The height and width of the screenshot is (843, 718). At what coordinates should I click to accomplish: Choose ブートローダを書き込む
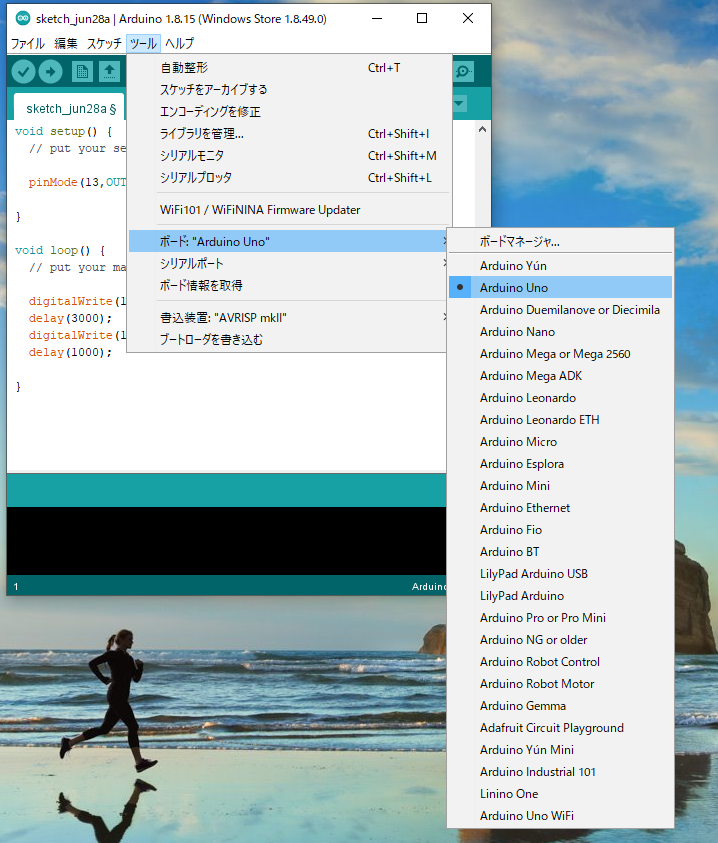tap(289, 340)
